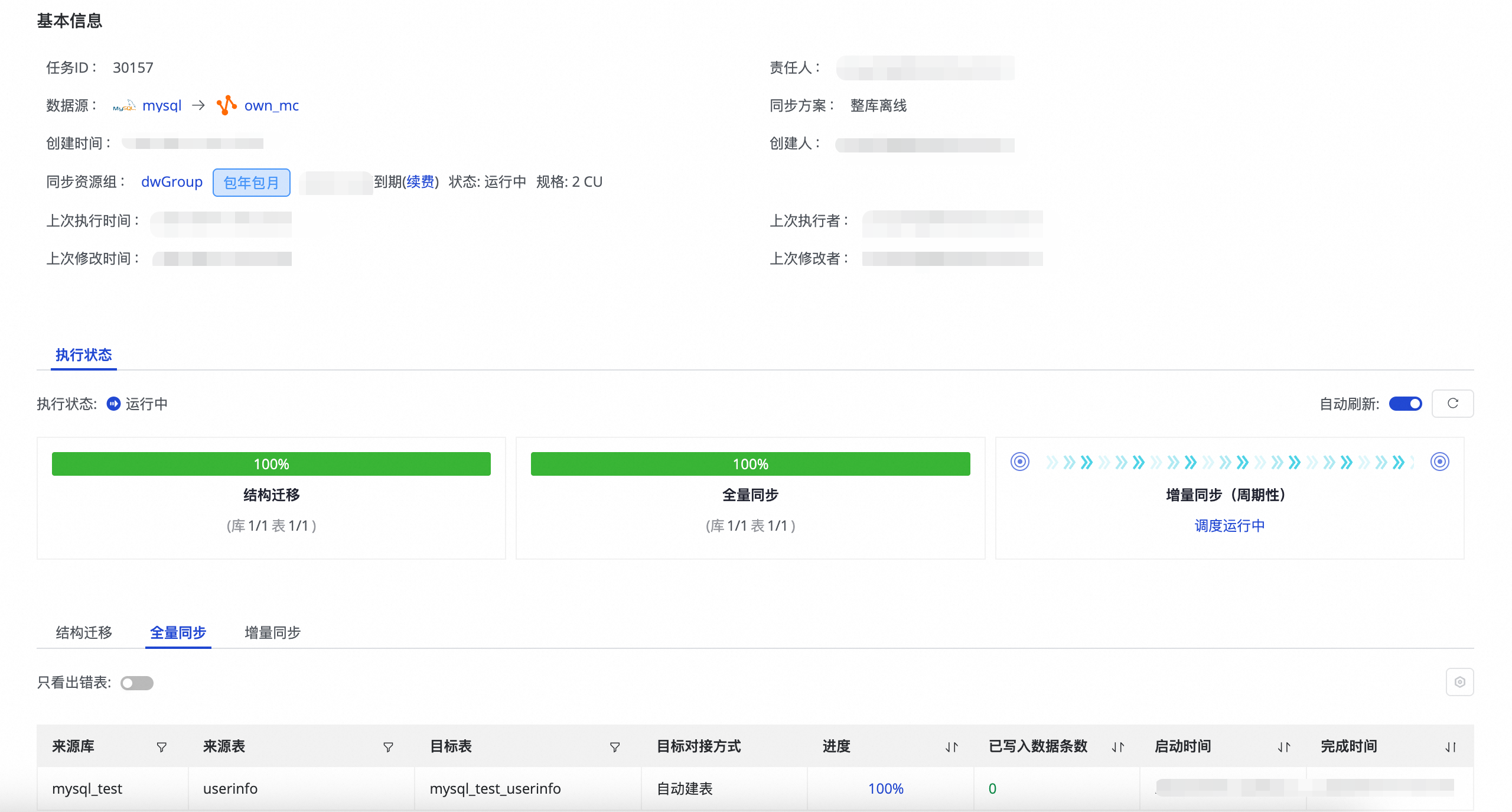This screenshot has height=812, width=1512.
Task: Click the incremental sync end node icon
Action: pos(1439,462)
